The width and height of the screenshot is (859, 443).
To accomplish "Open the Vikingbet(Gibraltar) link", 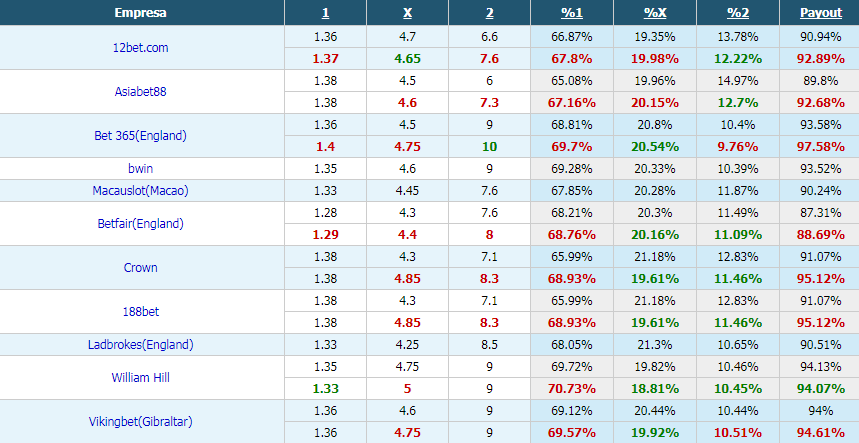I will tap(140, 422).
